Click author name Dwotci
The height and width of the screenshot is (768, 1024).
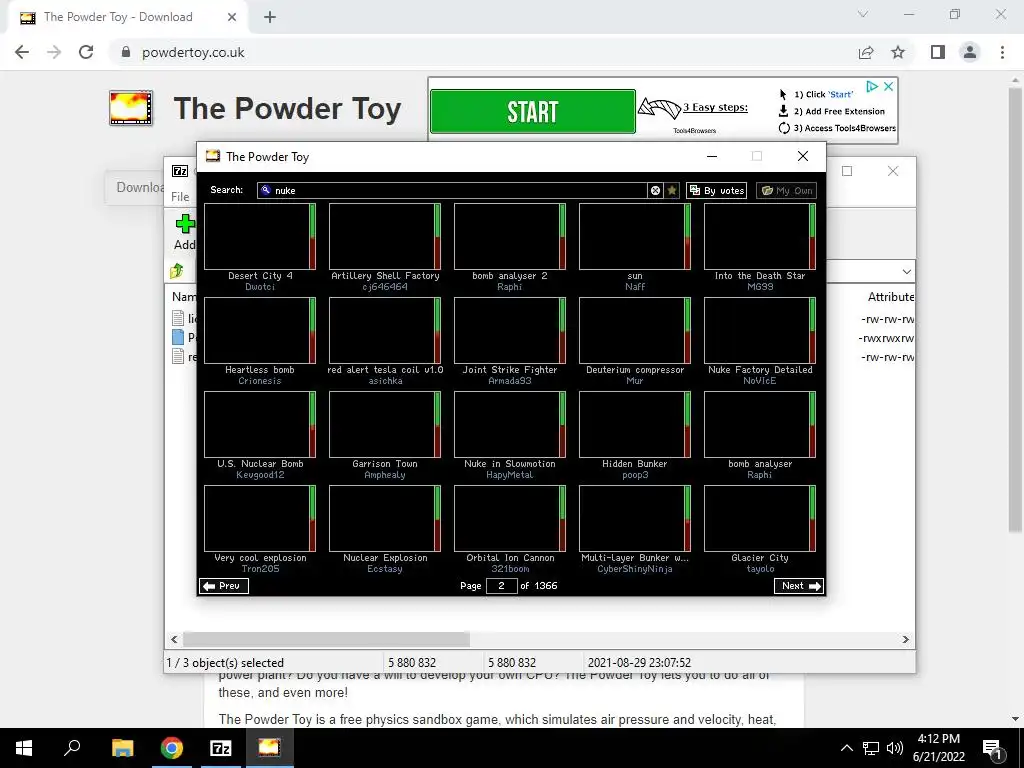tap(260, 287)
